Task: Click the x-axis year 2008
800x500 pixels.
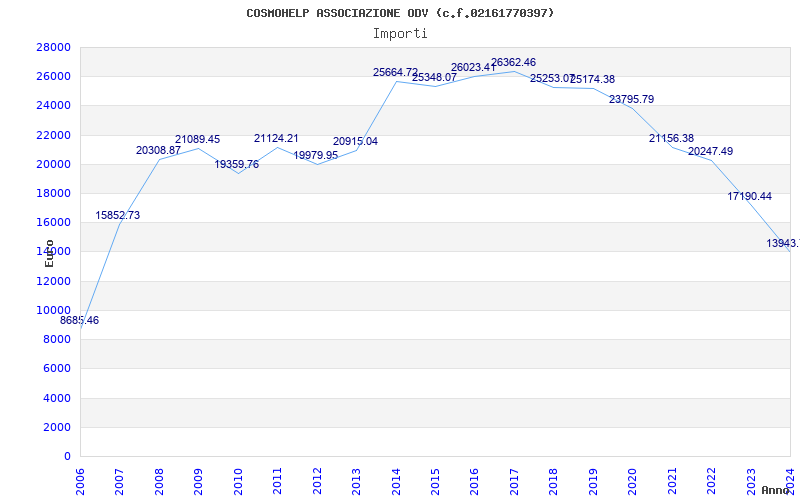Action: tap(159, 480)
